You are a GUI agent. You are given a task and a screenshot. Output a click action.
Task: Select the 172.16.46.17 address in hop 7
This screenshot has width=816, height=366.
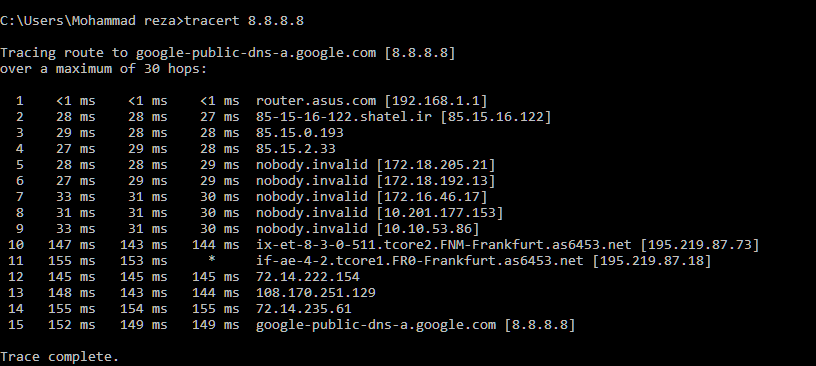coord(431,197)
